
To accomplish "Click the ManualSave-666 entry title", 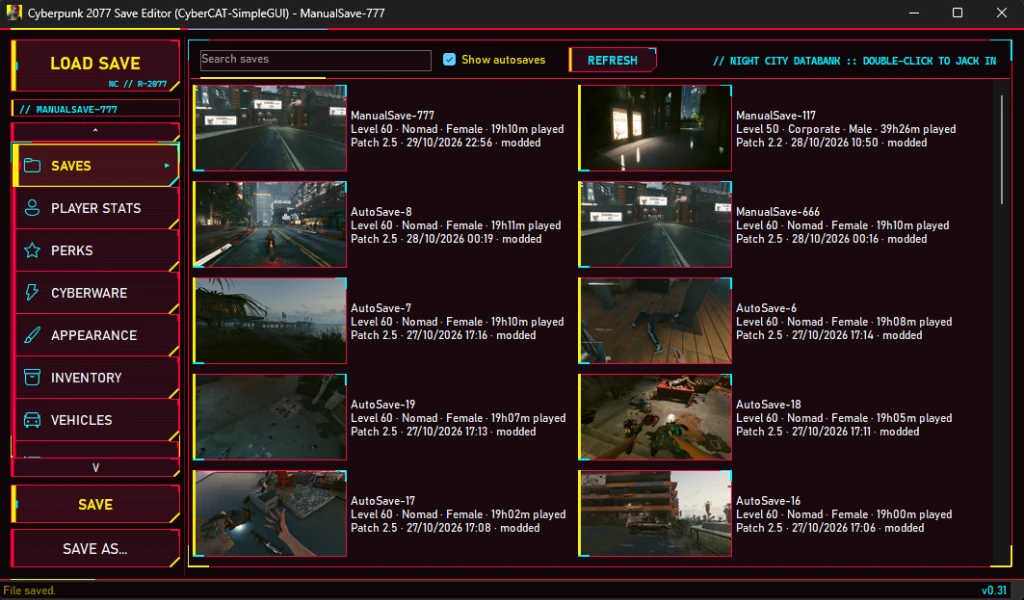I will tap(777, 212).
